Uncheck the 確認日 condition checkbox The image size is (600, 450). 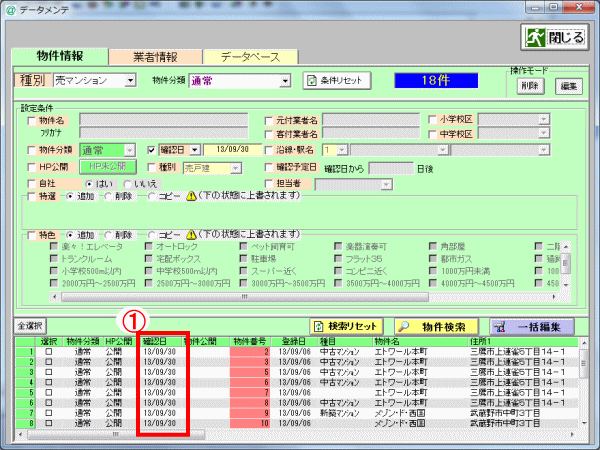tap(151, 150)
